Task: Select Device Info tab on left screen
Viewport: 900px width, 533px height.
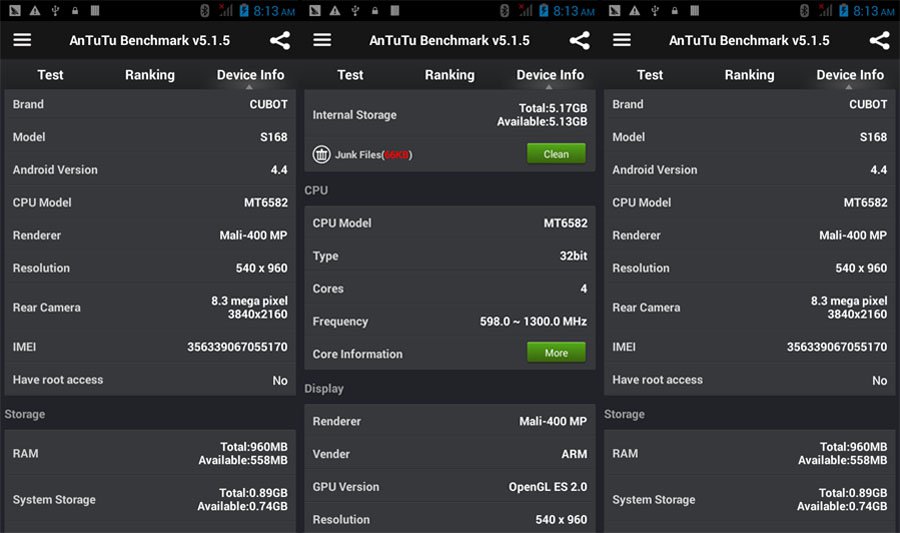Action: pyautogui.click(x=250, y=75)
